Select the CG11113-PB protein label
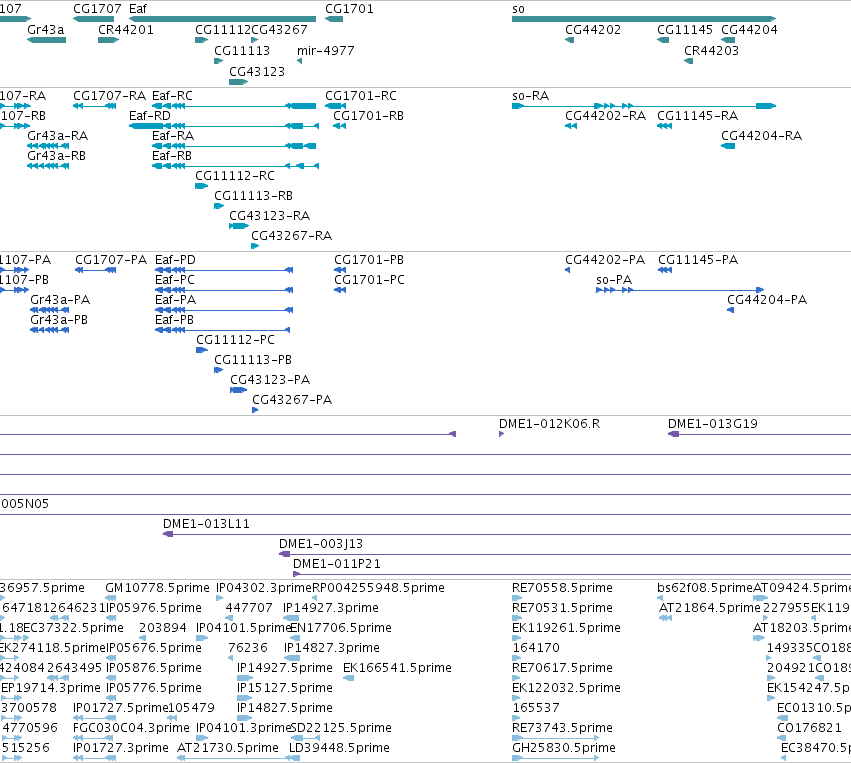 click(x=253, y=360)
